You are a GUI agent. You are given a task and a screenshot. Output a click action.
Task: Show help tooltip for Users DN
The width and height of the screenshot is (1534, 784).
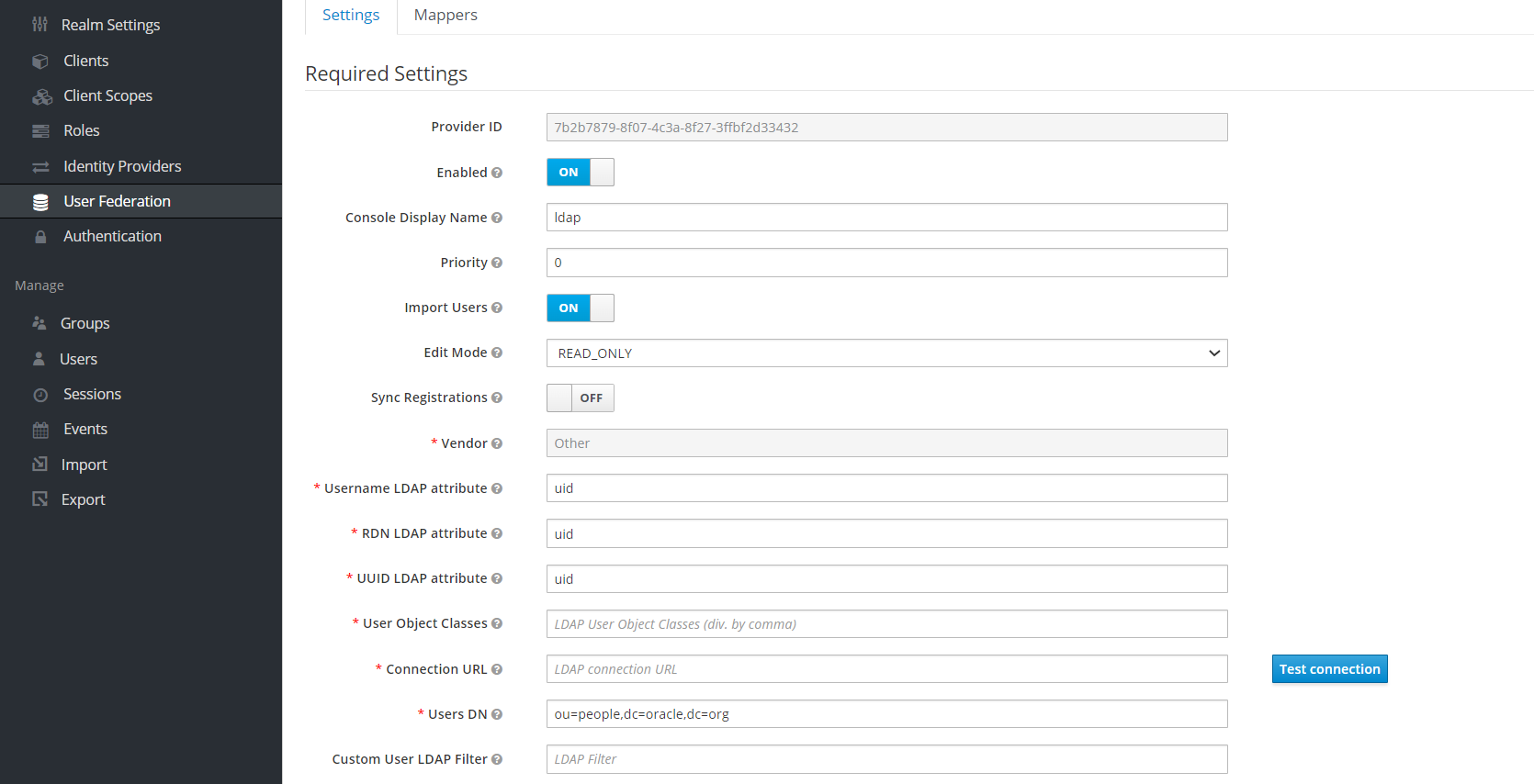[497, 714]
